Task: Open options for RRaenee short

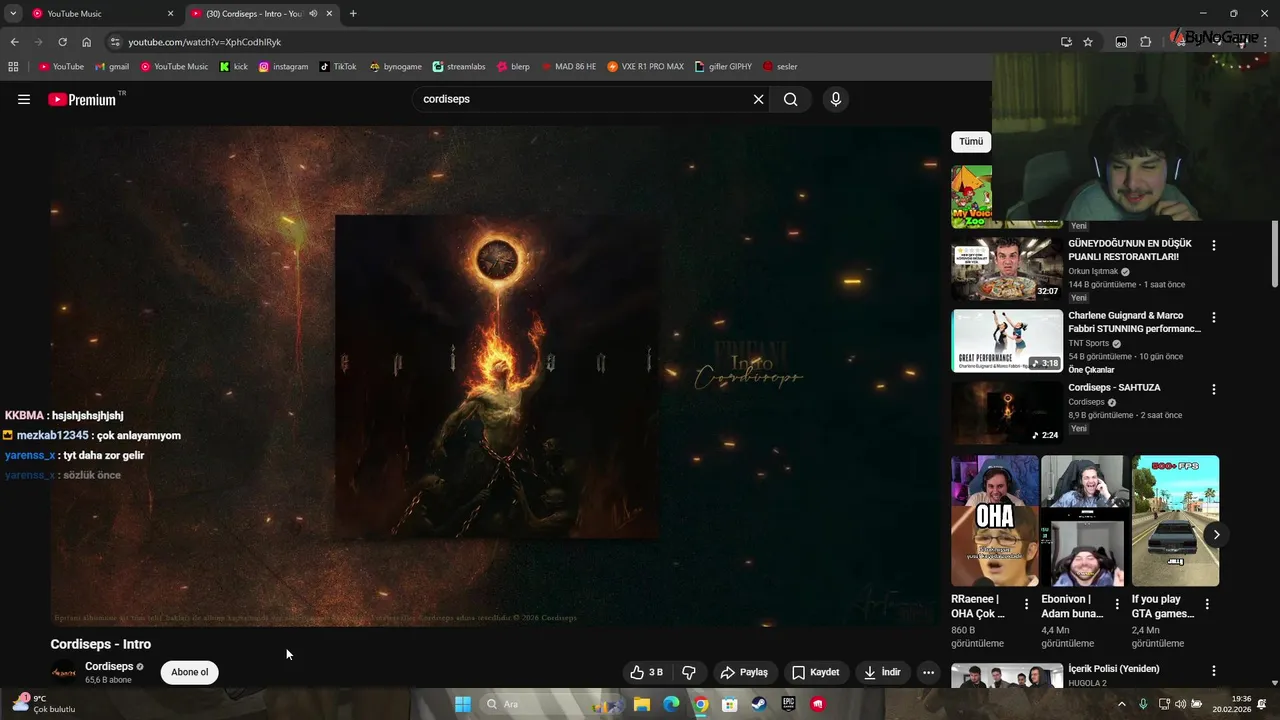Action: pos(1026,604)
